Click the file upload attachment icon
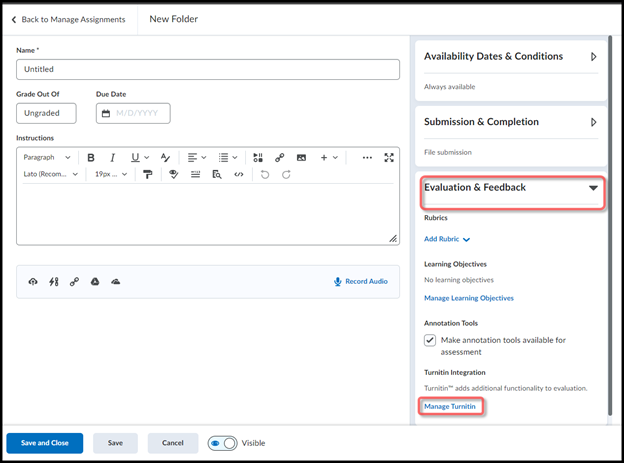This screenshot has height=463, width=624. pyautogui.click(x=33, y=282)
